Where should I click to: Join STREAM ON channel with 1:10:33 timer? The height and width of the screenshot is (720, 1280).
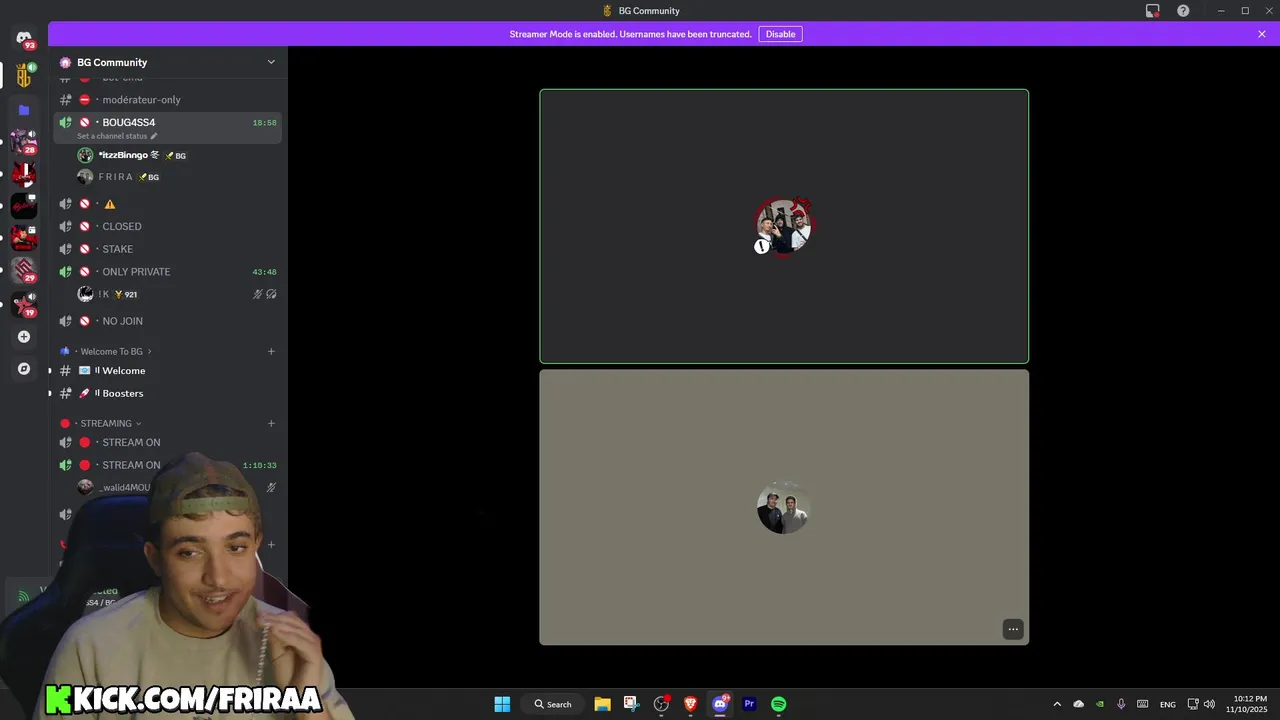tap(167, 465)
